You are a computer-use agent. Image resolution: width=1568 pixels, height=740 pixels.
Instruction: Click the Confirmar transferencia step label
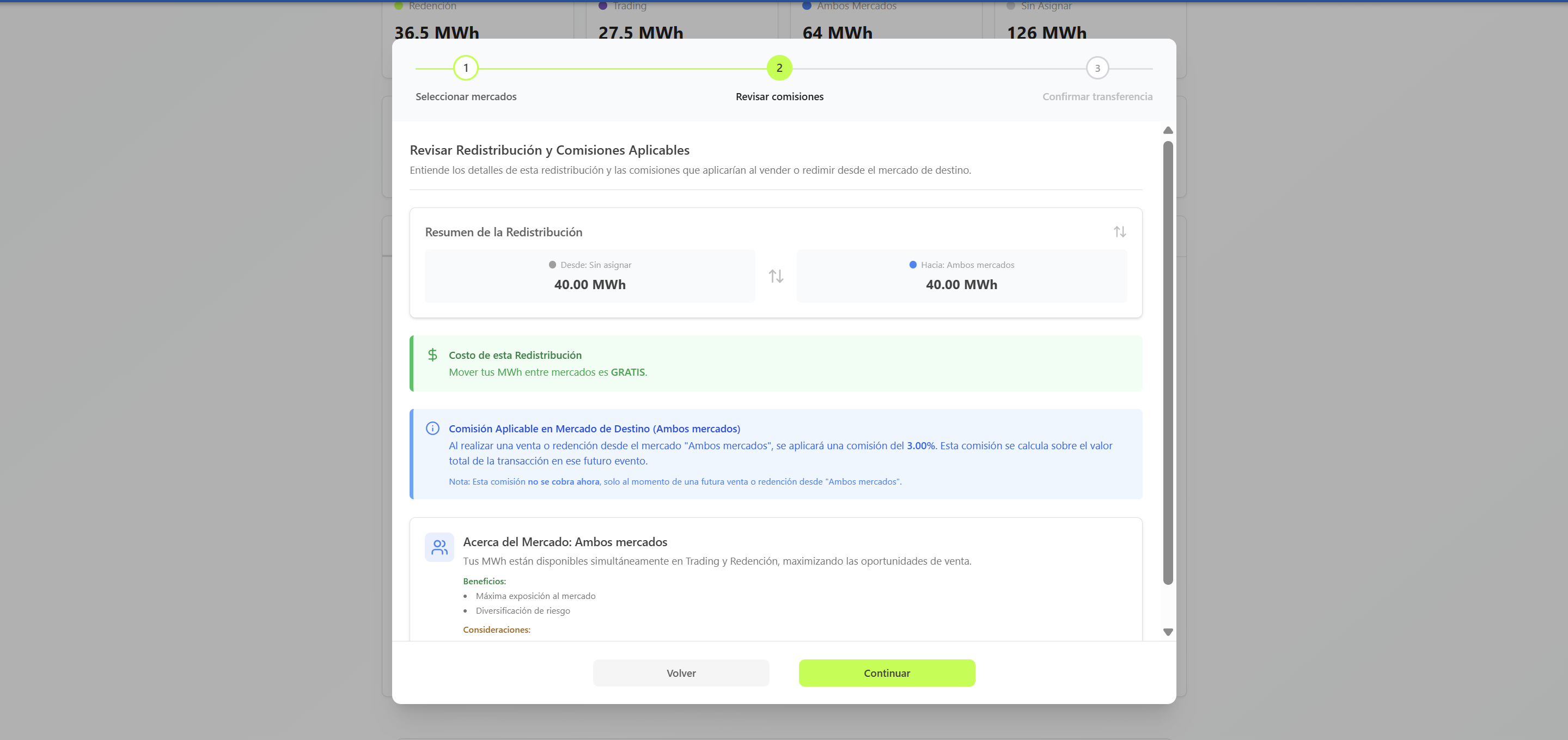(x=1097, y=97)
